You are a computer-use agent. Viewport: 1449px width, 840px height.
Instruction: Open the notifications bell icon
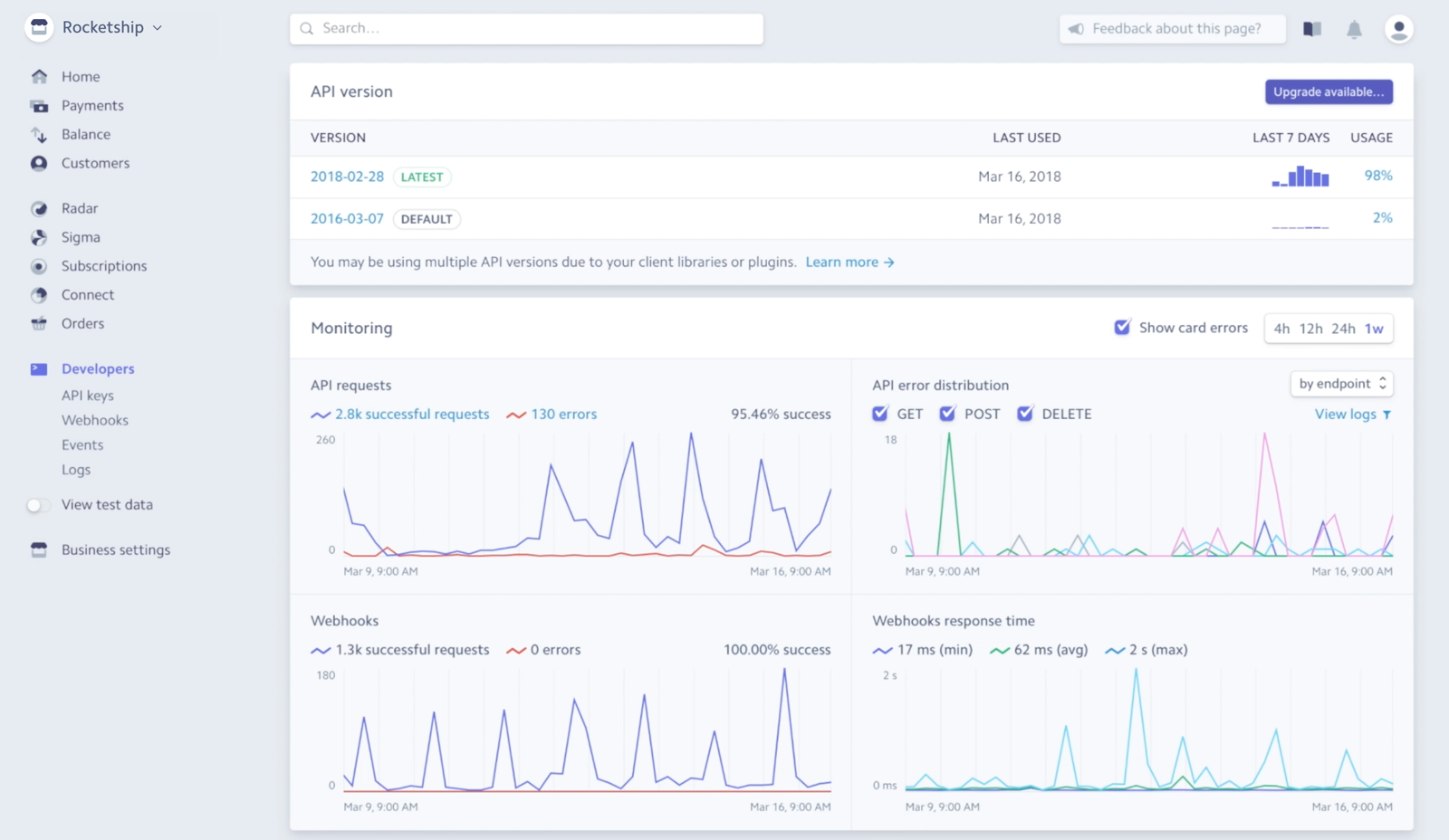(x=1354, y=30)
